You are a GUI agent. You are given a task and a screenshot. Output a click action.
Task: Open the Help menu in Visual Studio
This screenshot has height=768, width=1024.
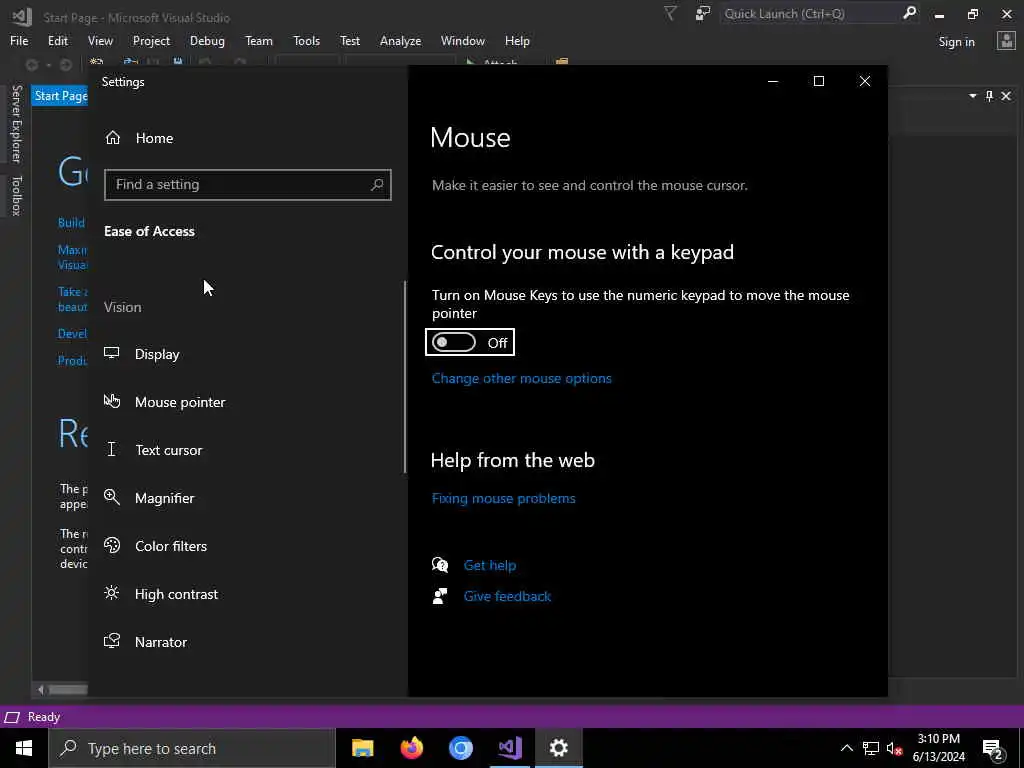tap(517, 40)
